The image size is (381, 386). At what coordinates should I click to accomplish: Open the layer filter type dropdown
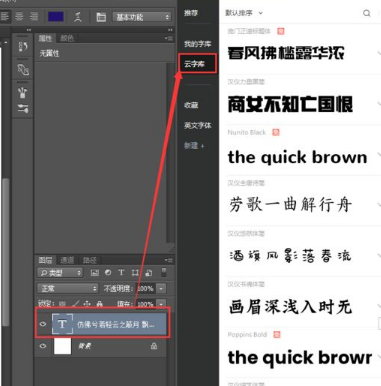[60, 273]
